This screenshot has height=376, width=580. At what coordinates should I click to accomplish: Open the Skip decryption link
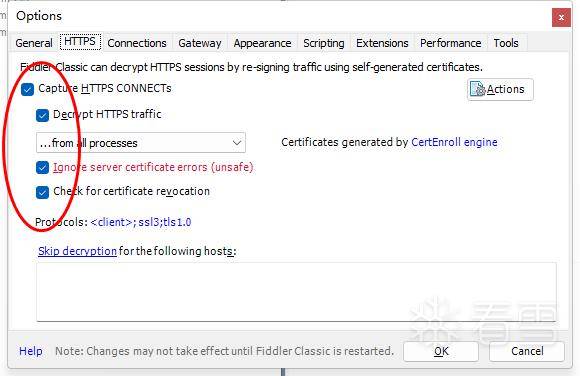[x=77, y=251]
